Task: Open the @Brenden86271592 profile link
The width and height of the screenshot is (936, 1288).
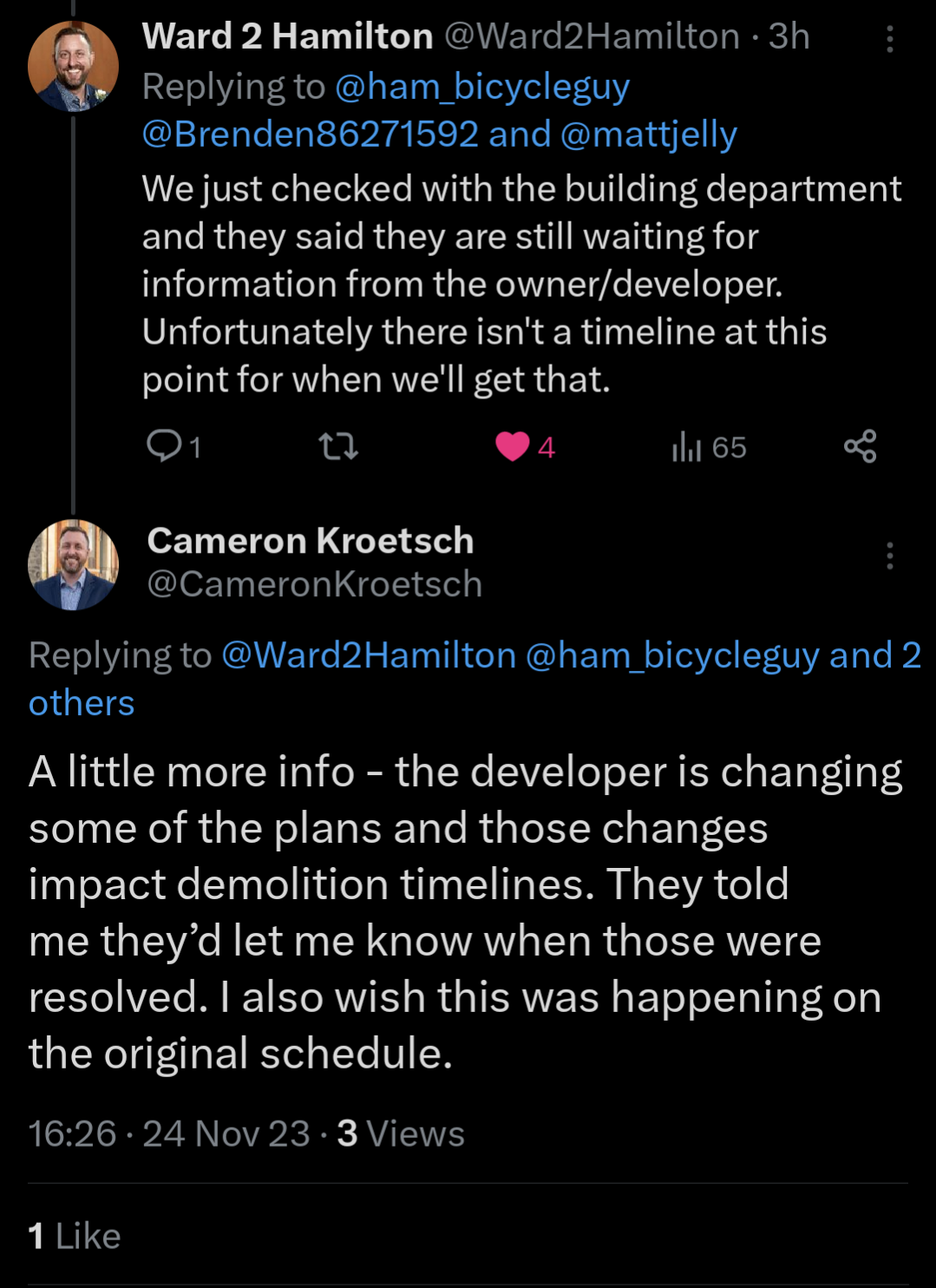Action: point(310,135)
